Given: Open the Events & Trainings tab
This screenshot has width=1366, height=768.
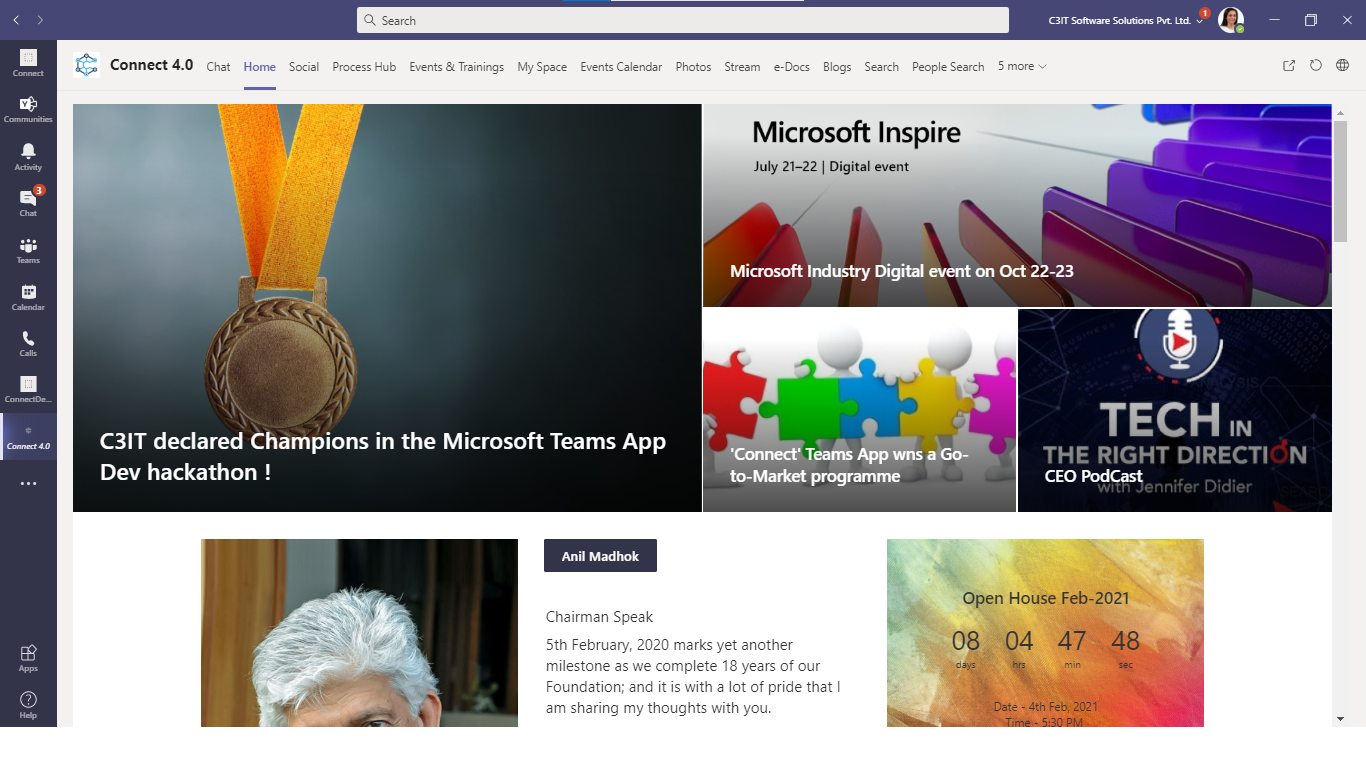Looking at the screenshot, I should click(x=457, y=67).
